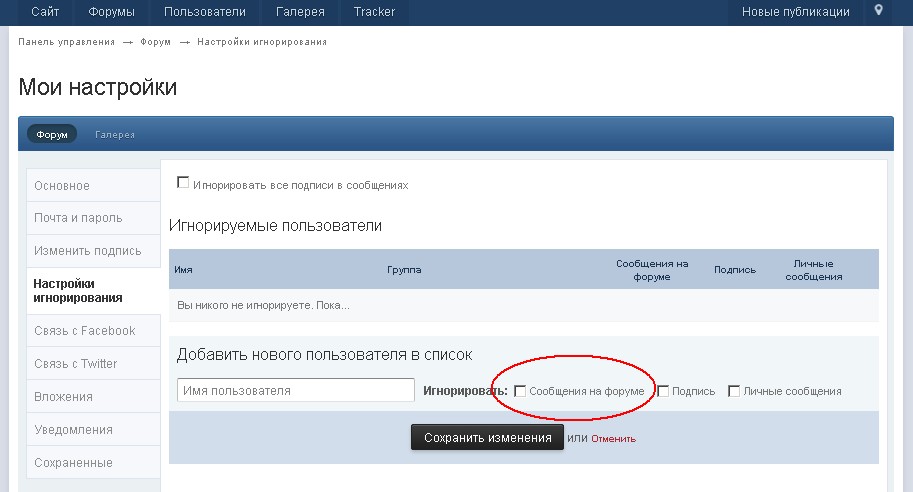Click the Имя column header
Image resolution: width=913 pixels, height=492 pixels.
[x=183, y=270]
